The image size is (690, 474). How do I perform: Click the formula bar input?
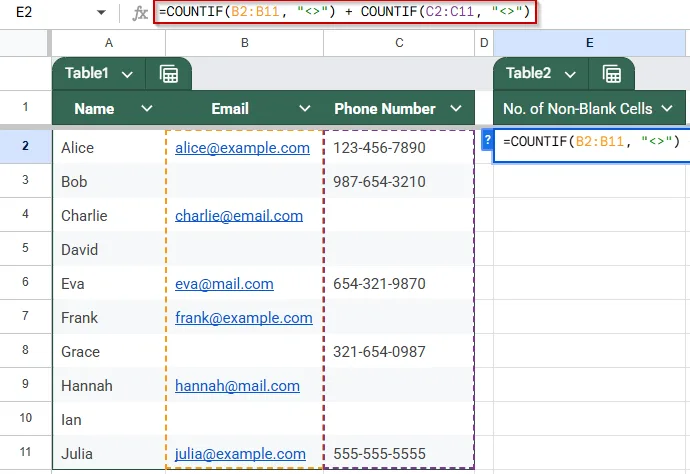pyautogui.click(x=345, y=12)
